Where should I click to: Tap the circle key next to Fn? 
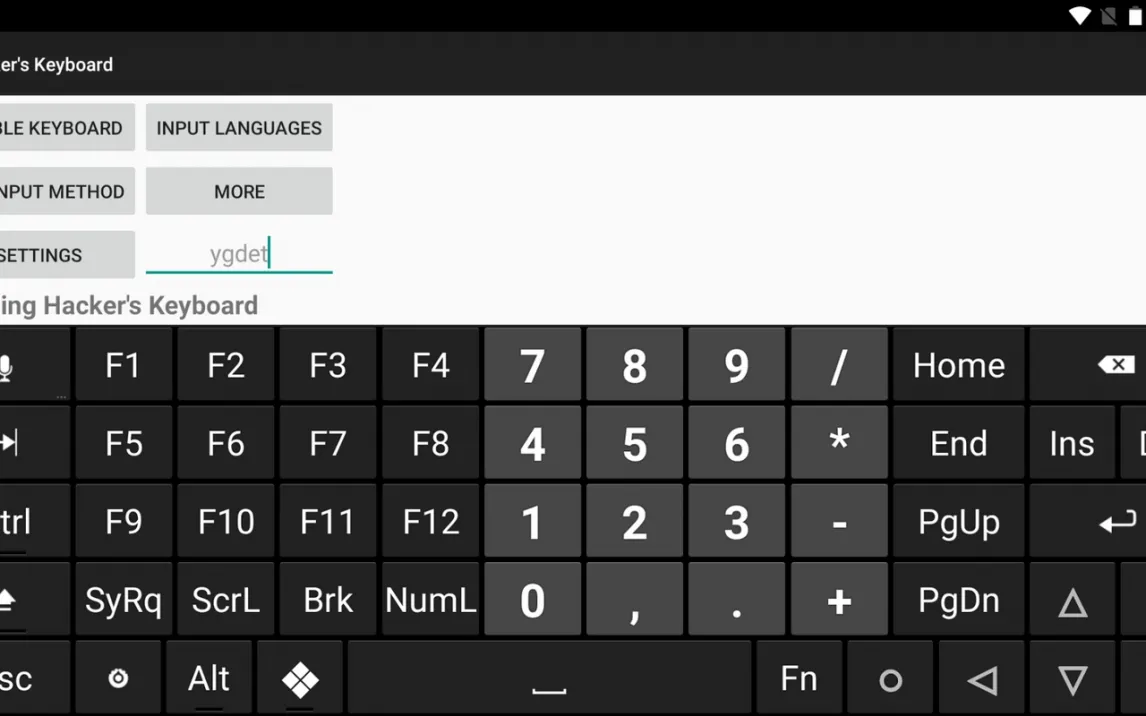click(x=890, y=679)
